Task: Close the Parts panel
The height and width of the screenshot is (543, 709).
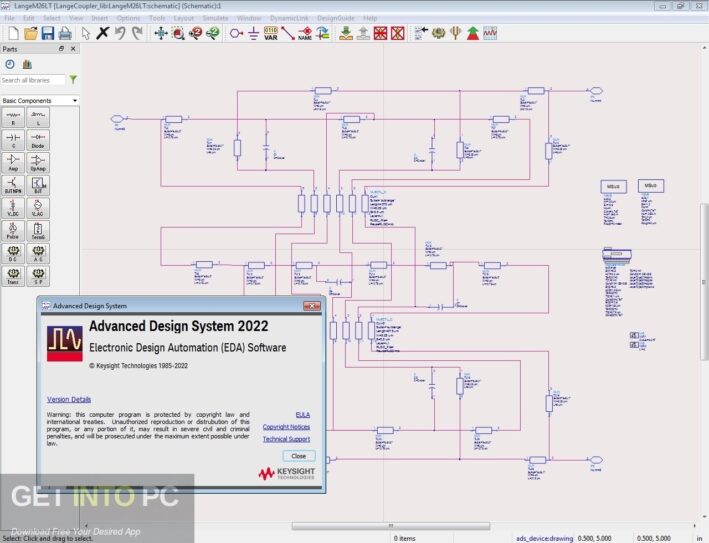Action: (x=73, y=48)
